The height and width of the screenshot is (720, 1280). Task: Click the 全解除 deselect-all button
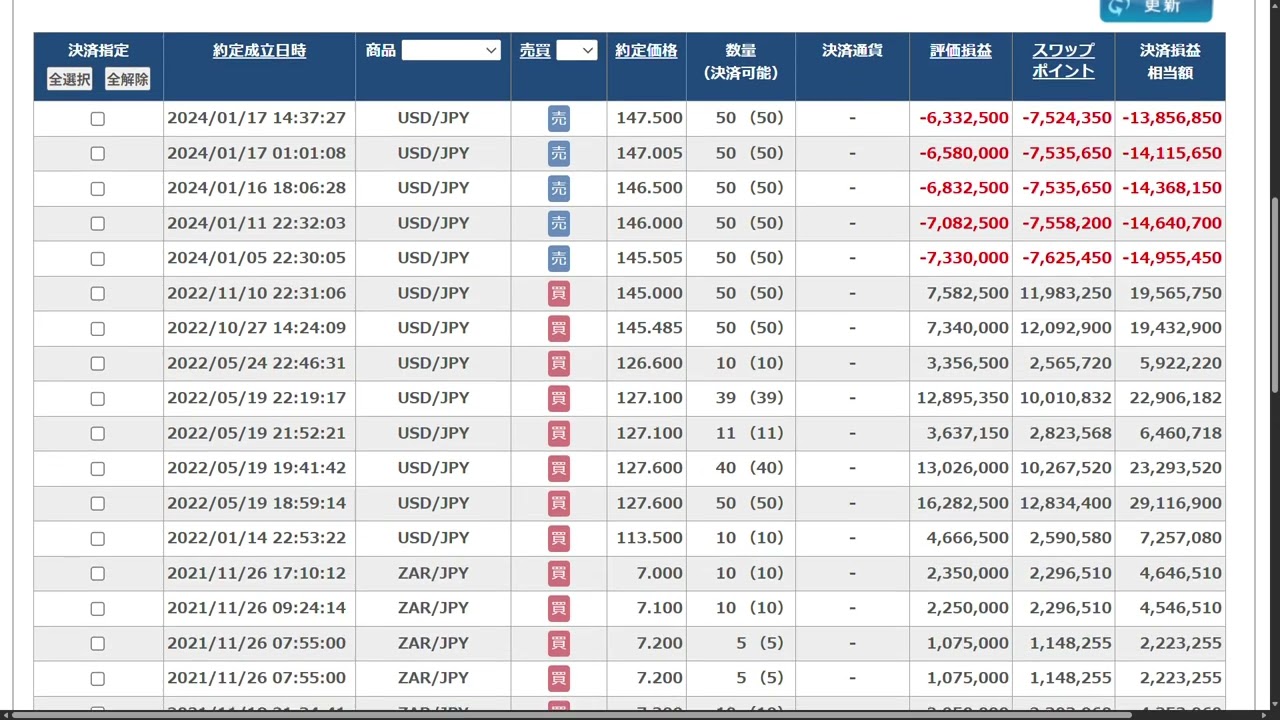coord(127,79)
